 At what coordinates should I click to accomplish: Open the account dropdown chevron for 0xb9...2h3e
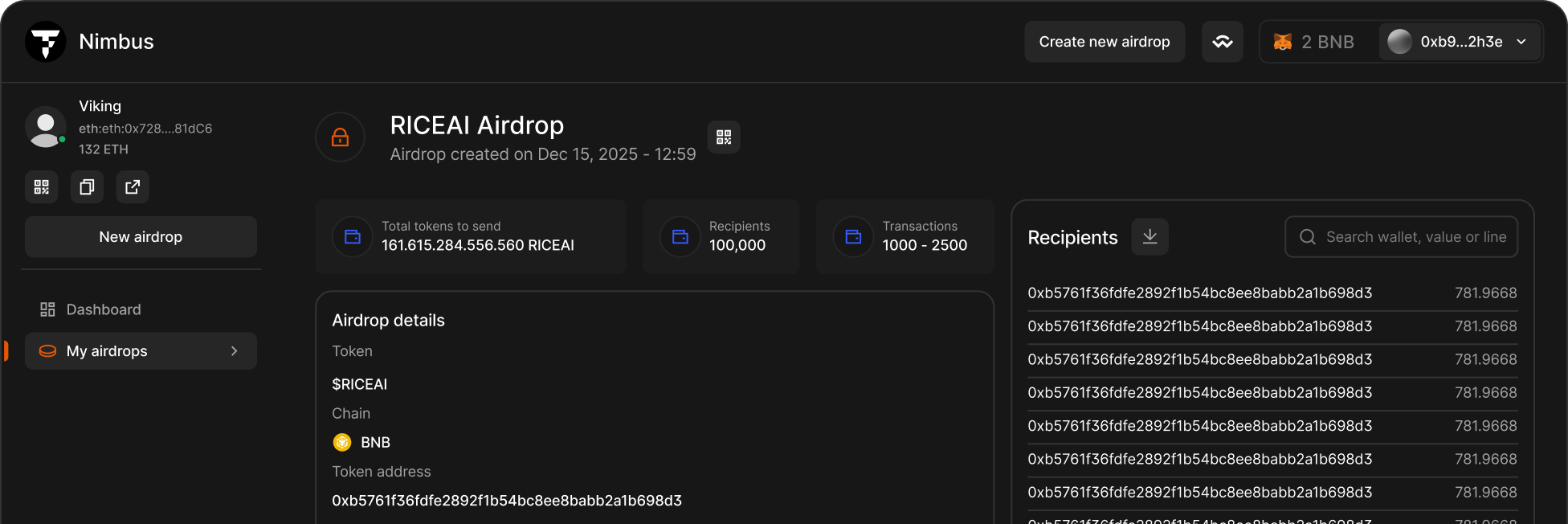tap(1521, 42)
